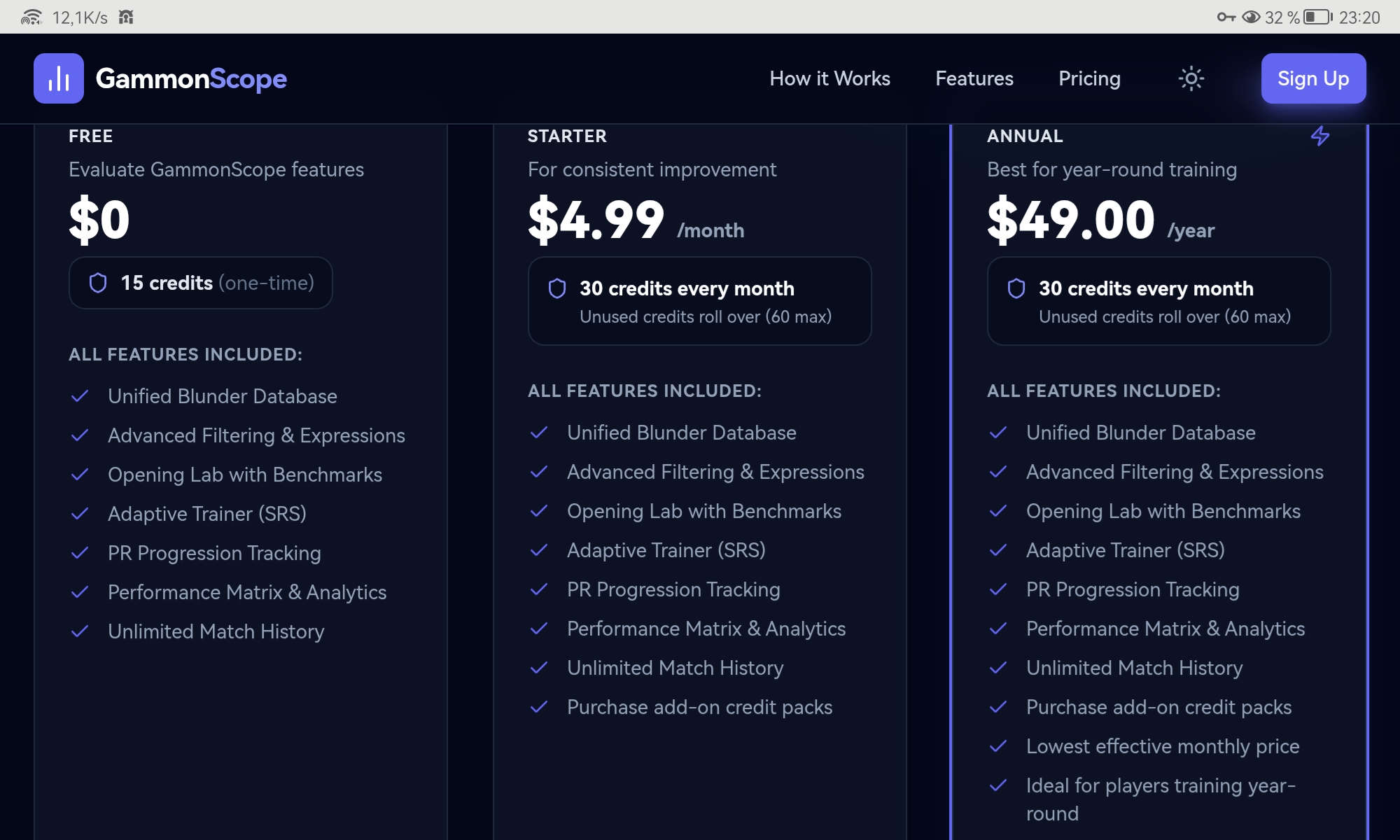Image resolution: width=1400 pixels, height=840 pixels.
Task: Click Free plan "Opening Lab with Benchmarks" text
Action: (x=245, y=475)
